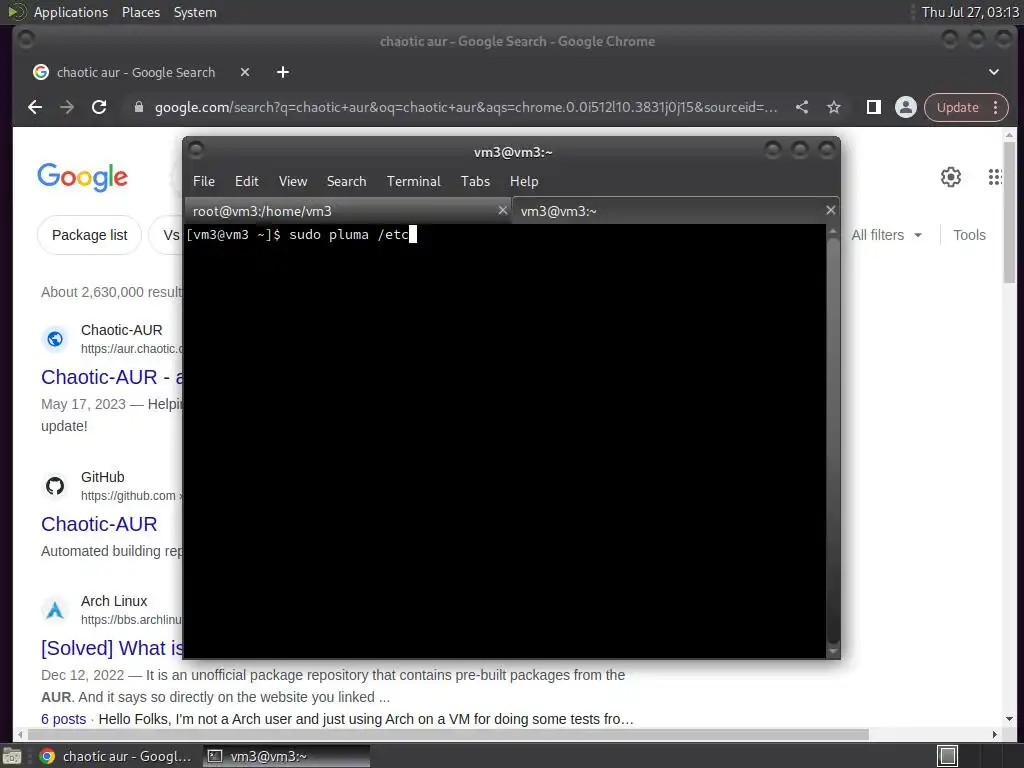1024x768 pixels.
Task: Open the System menu
Action: [195, 12]
